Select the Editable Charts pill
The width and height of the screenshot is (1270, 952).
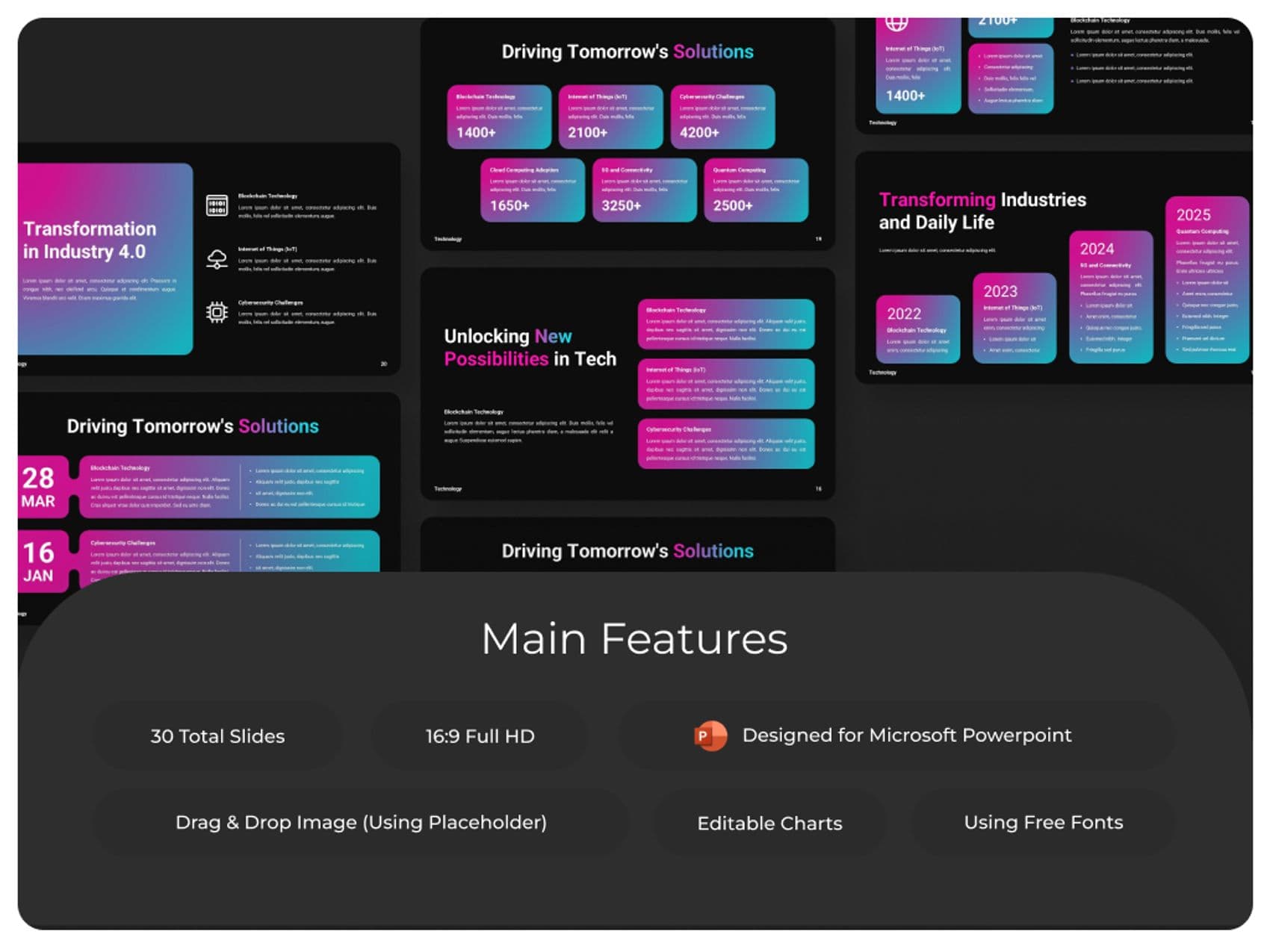coord(769,823)
